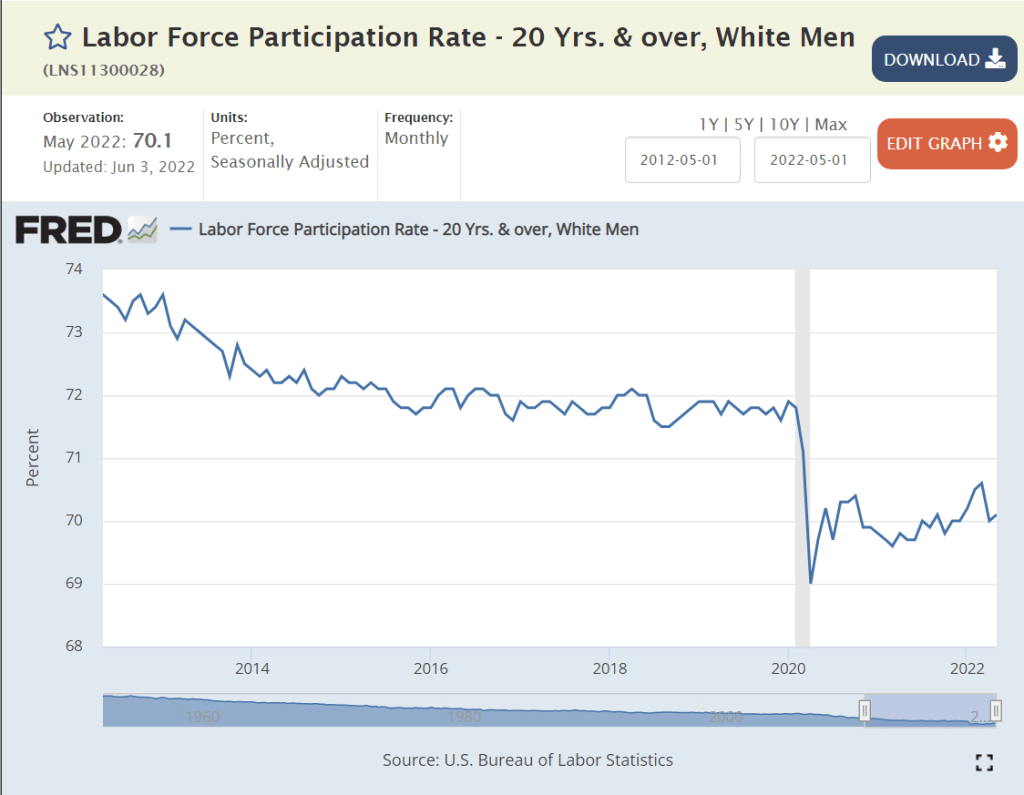Show the Max date range
This screenshot has width=1024, height=795.
[x=831, y=124]
